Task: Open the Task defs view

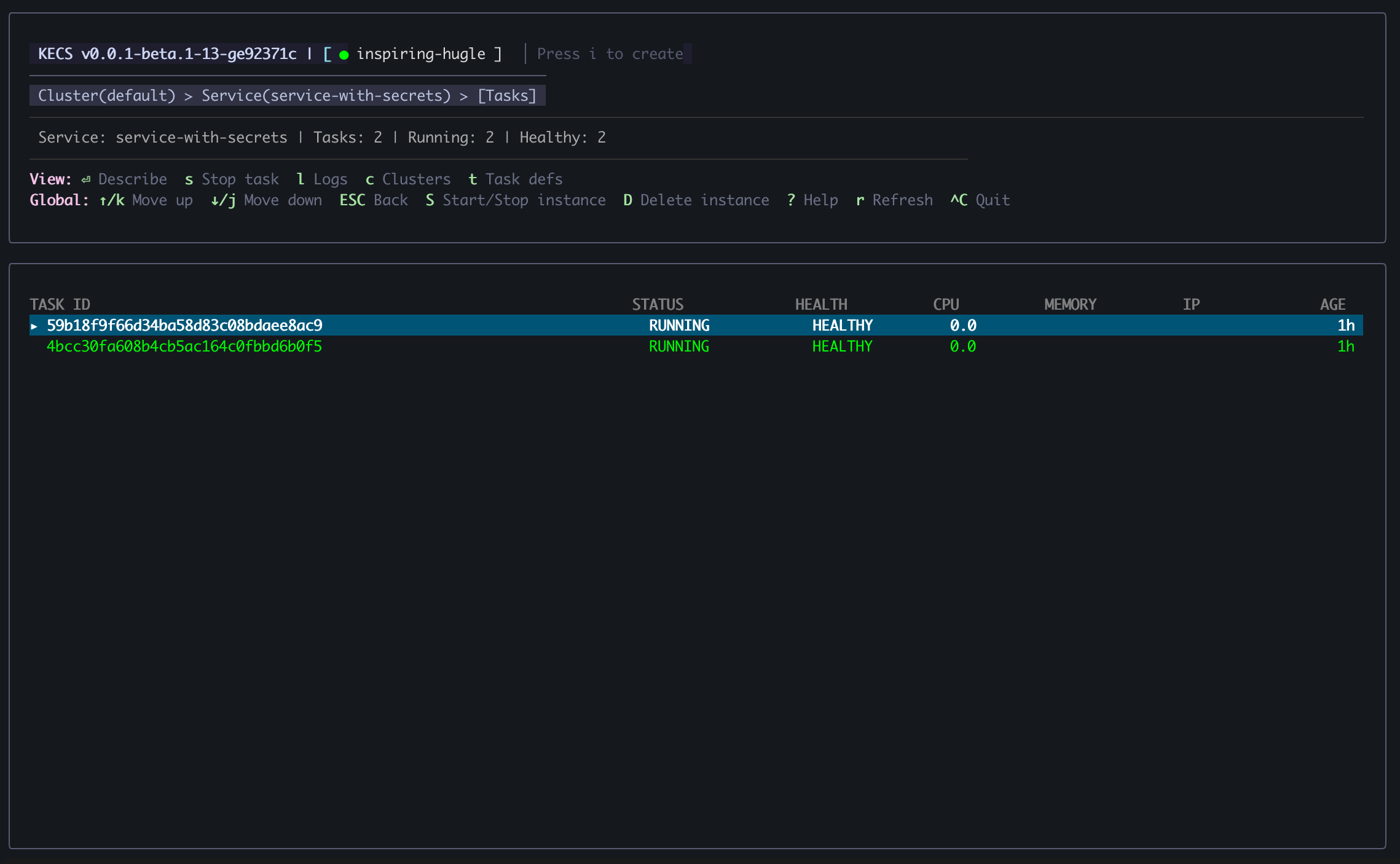Action: point(524,179)
